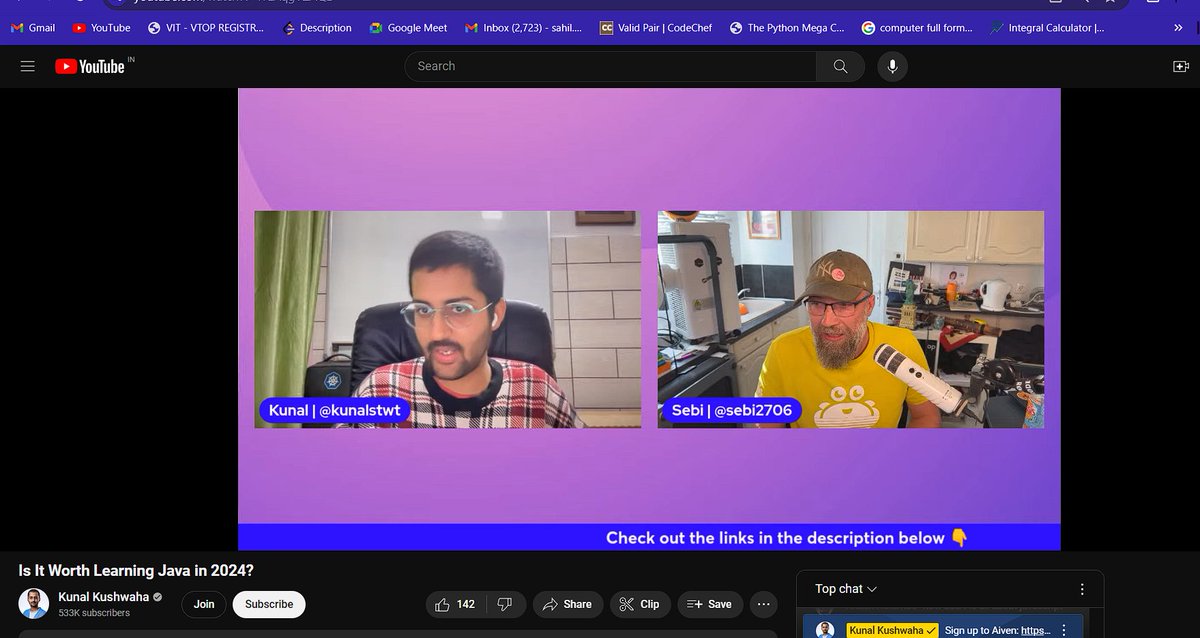Open the Aiven link in pinned chat
Viewport: 1200px width, 638px height.
coord(1035,631)
